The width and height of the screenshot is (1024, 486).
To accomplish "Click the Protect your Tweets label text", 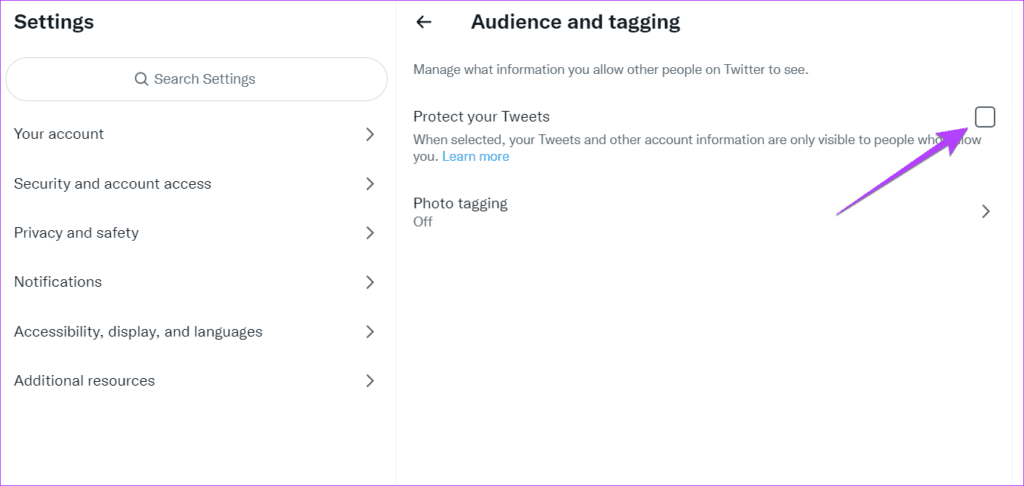I will [481, 117].
